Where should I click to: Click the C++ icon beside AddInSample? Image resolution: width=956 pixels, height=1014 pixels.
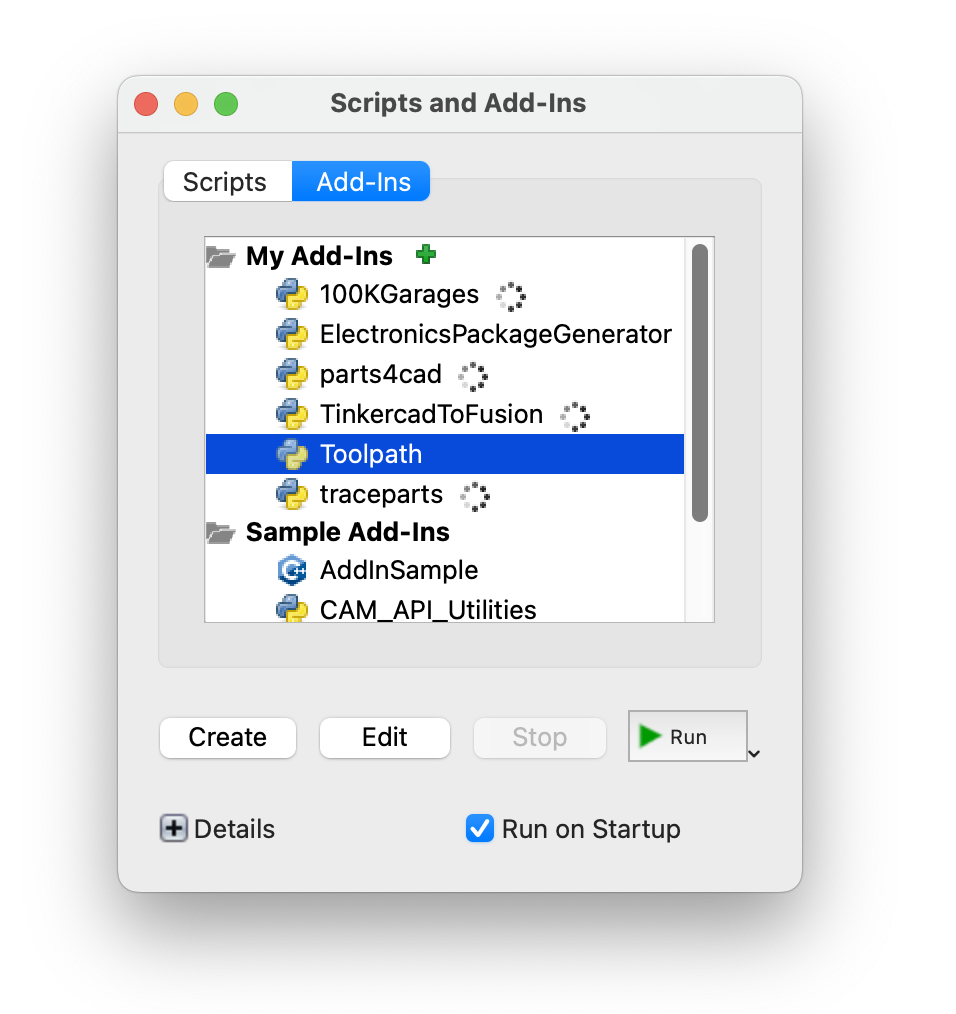click(x=293, y=570)
